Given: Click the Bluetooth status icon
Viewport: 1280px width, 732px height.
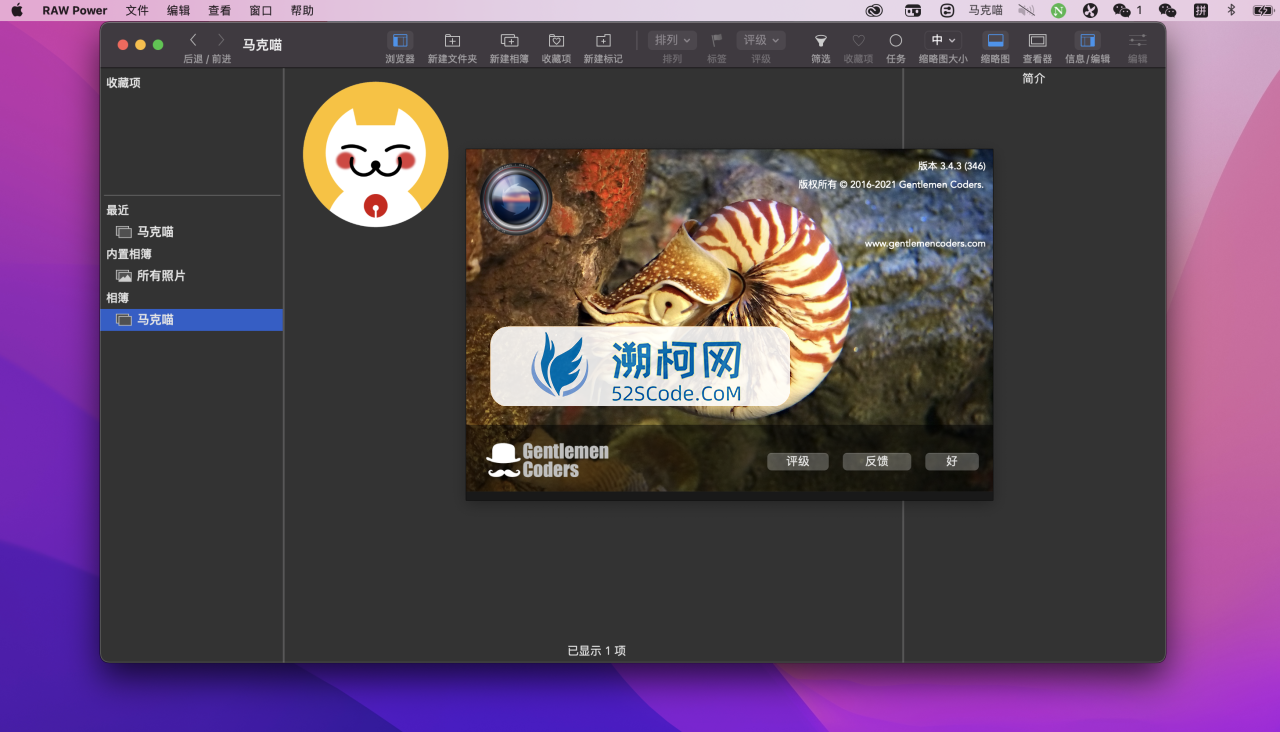Looking at the screenshot, I should [x=1231, y=11].
